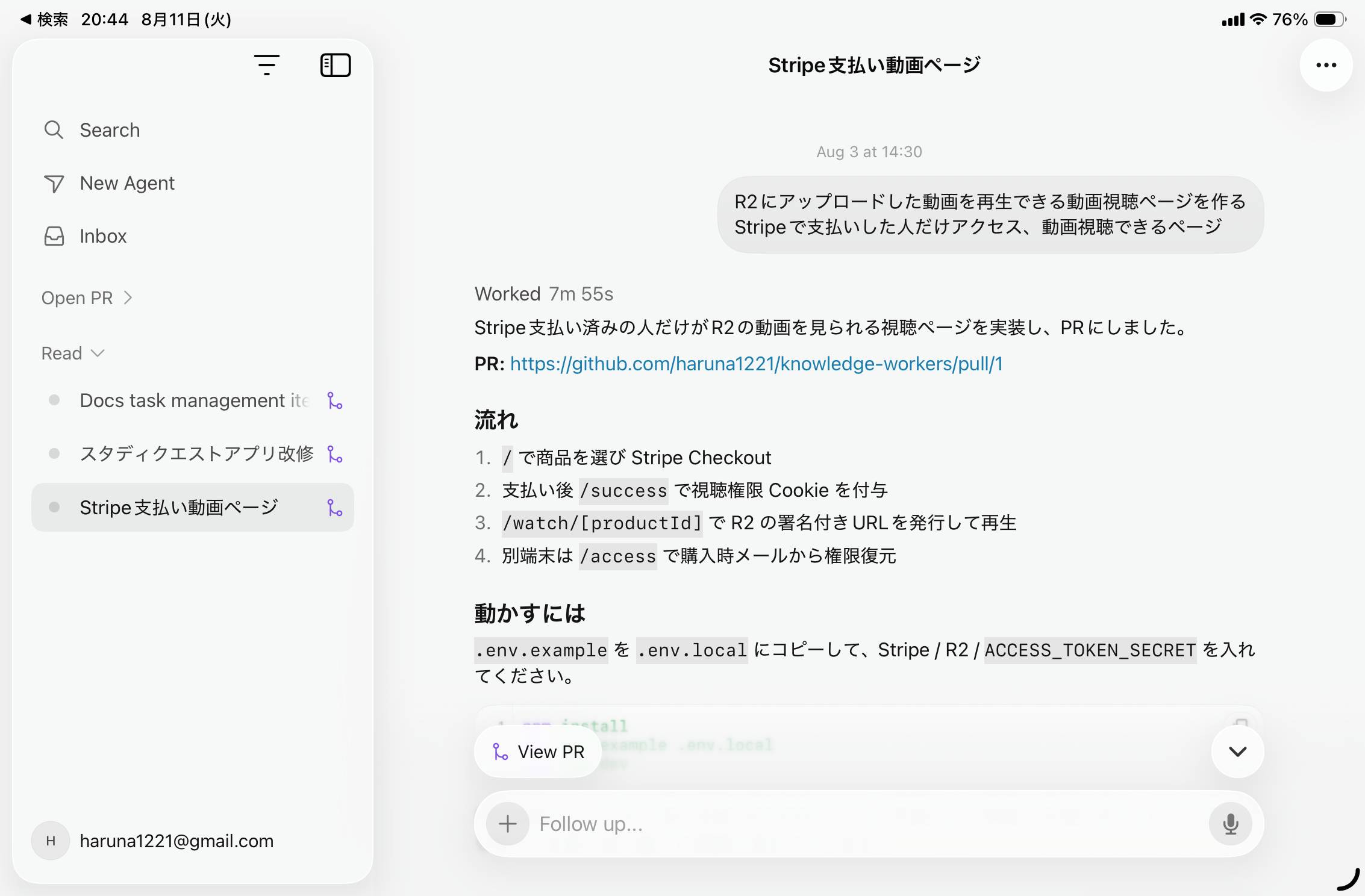This screenshot has height=896, width=1365.
Task: Click the 流れ heading
Action: click(496, 420)
